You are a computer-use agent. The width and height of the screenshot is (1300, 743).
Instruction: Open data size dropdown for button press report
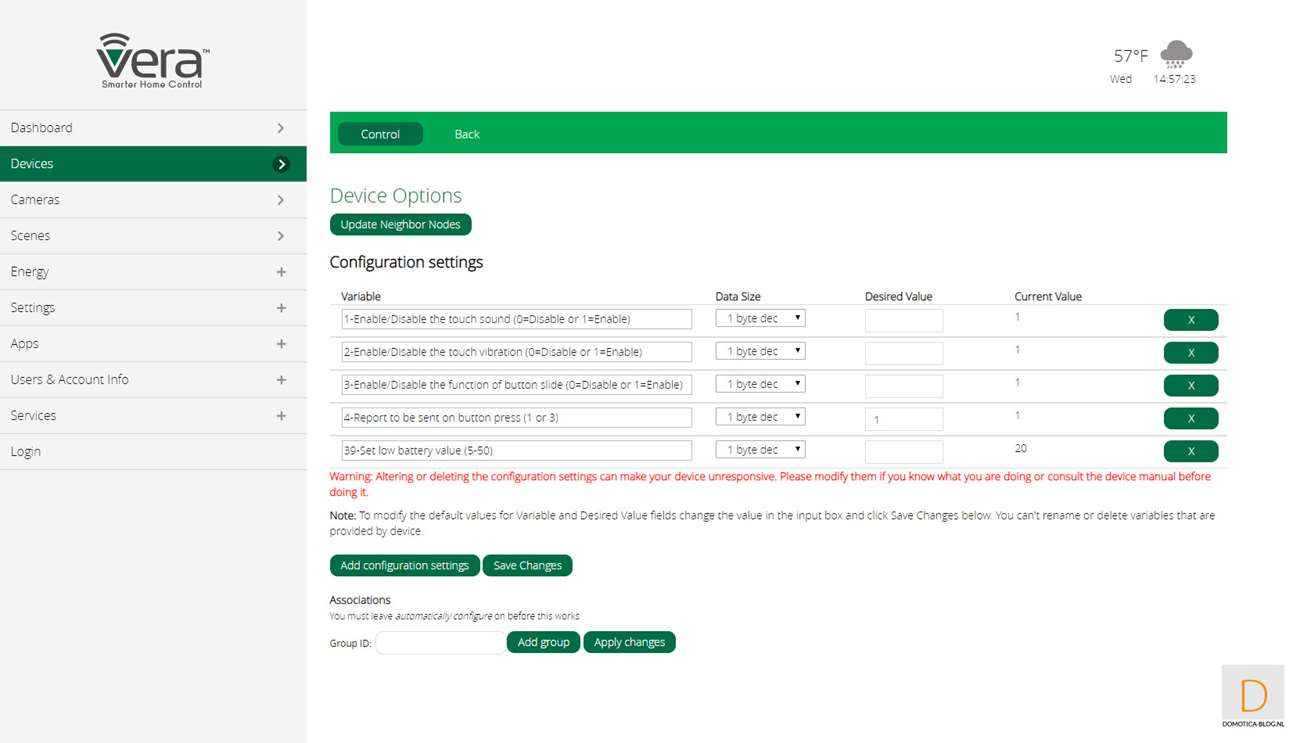[x=760, y=417]
